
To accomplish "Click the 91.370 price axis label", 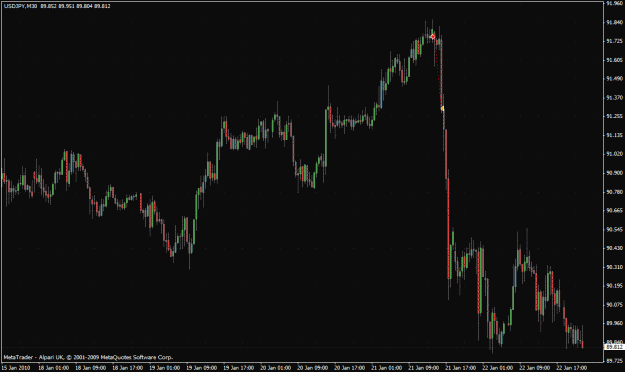I will point(614,97).
